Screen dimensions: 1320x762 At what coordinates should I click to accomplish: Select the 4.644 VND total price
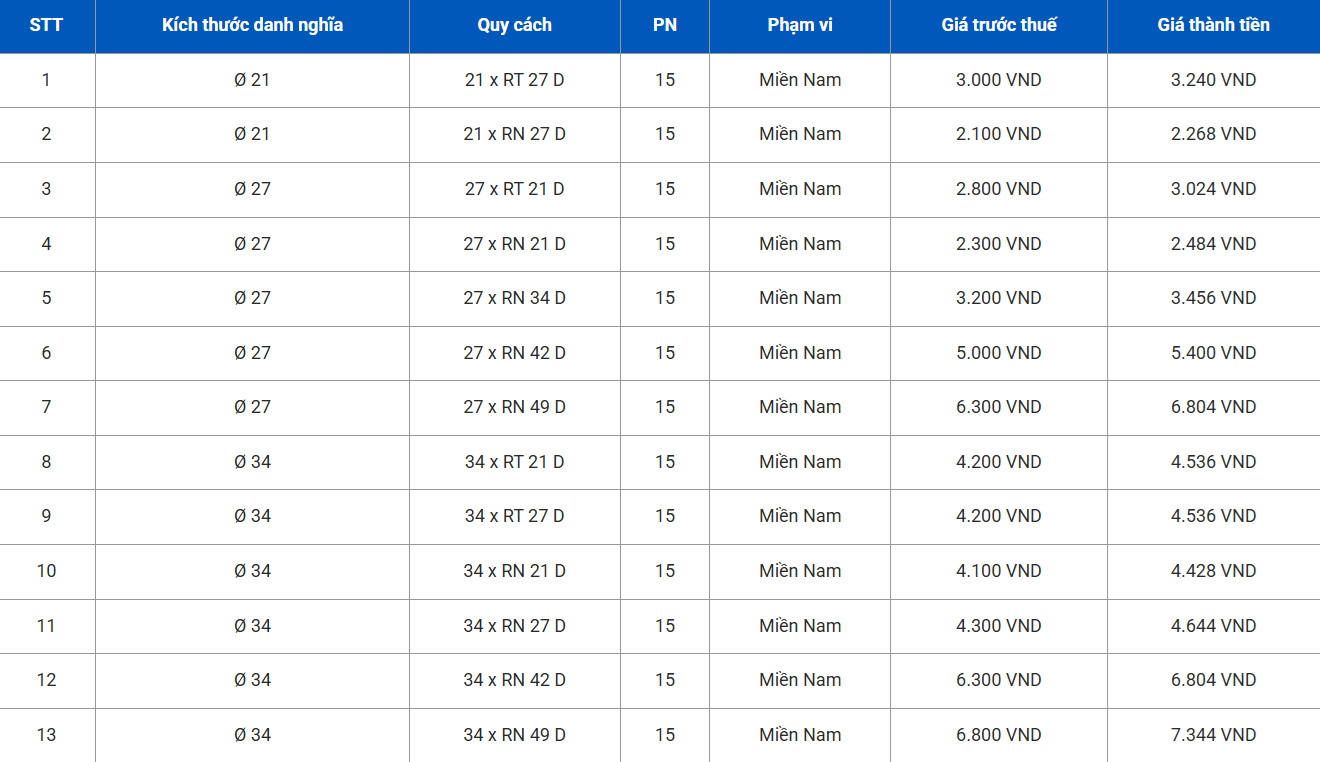[x=1213, y=626]
